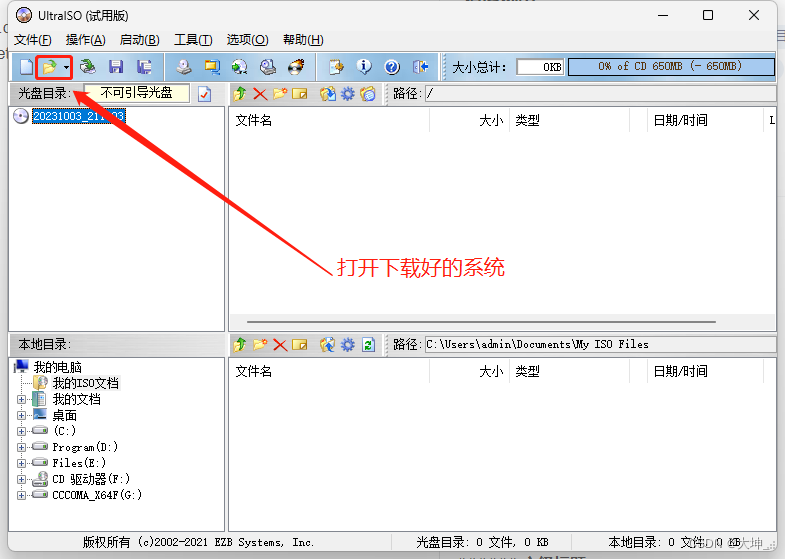Sort disc list by 日期/时间 column header

coord(680,120)
